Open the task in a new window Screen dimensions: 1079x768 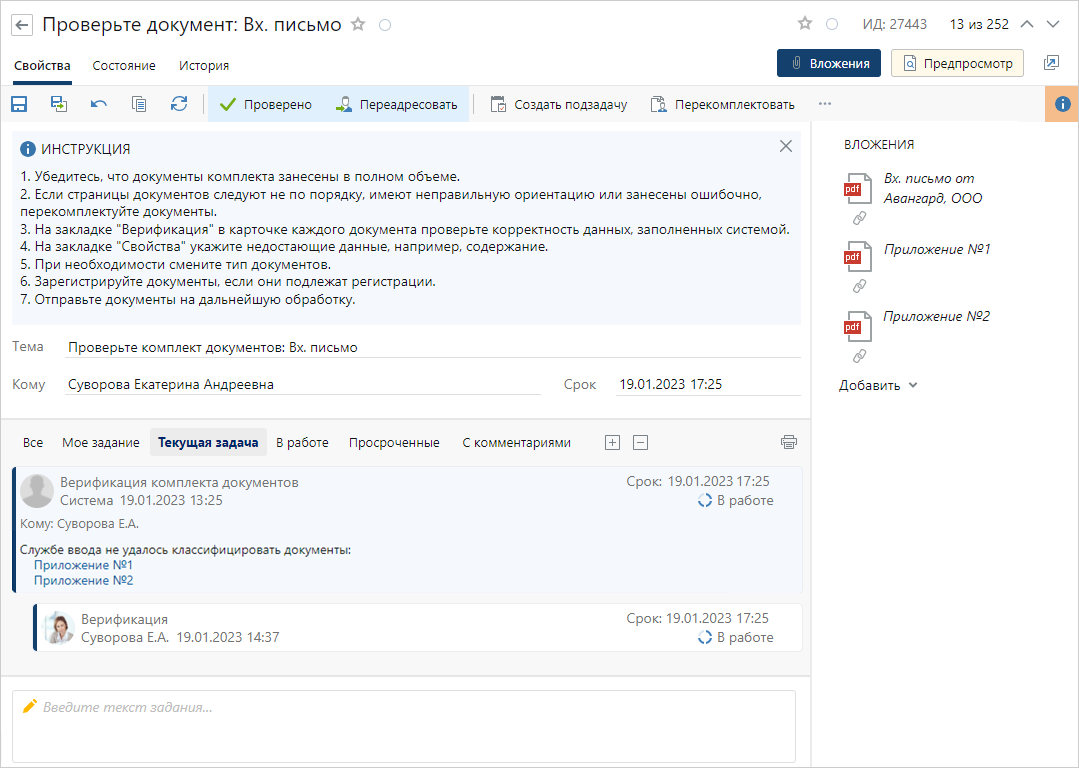[x=1050, y=63]
